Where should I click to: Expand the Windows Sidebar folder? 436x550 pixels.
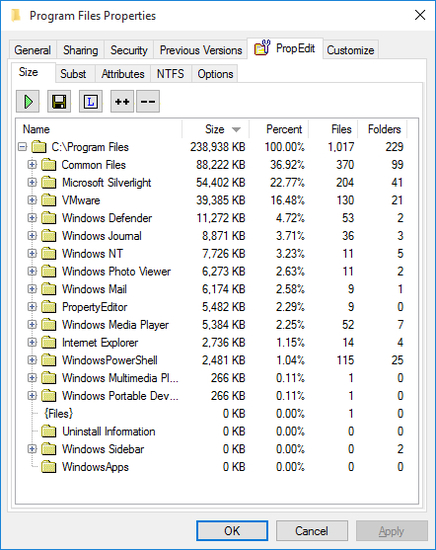tap(32, 449)
